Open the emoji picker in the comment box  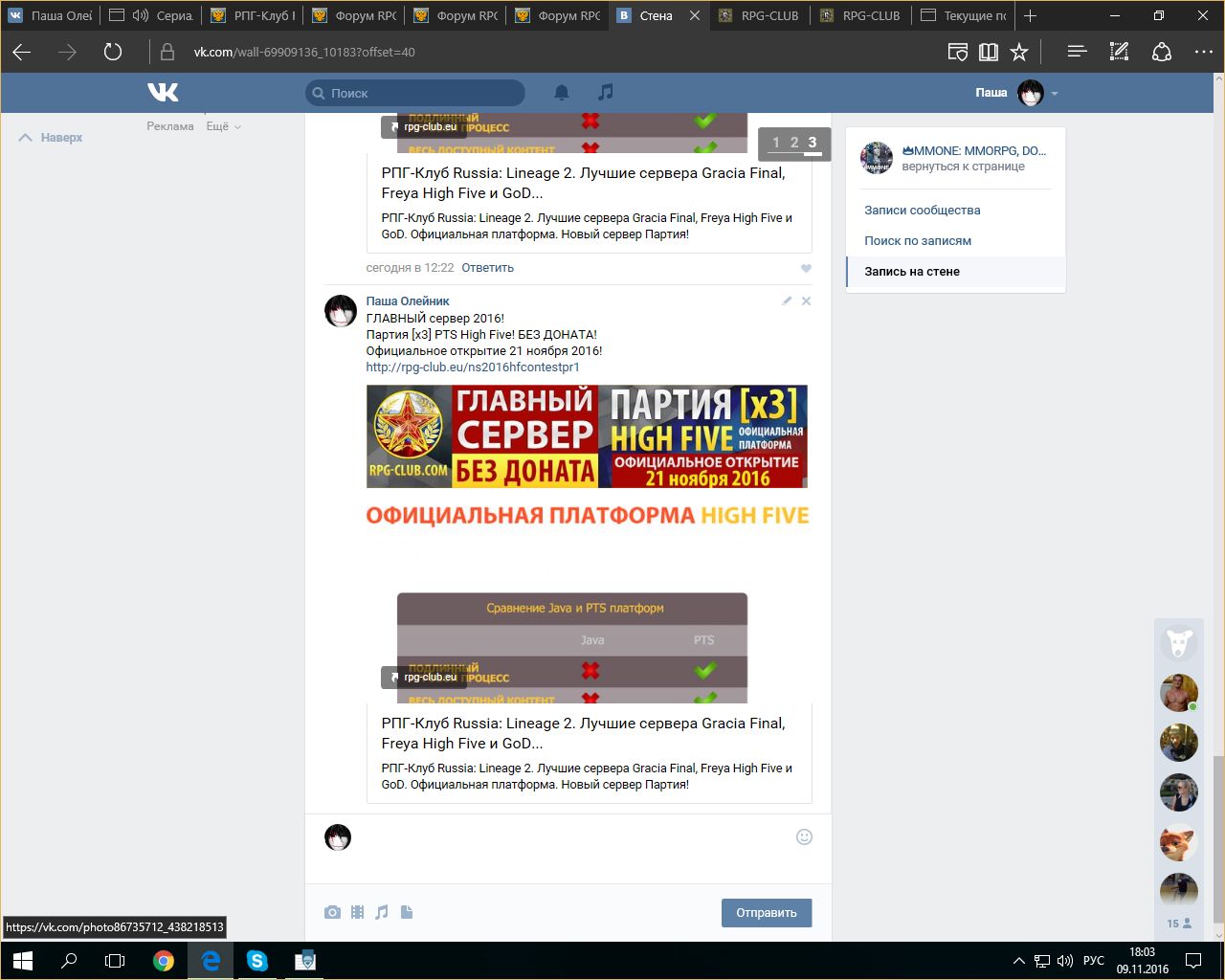tap(804, 836)
